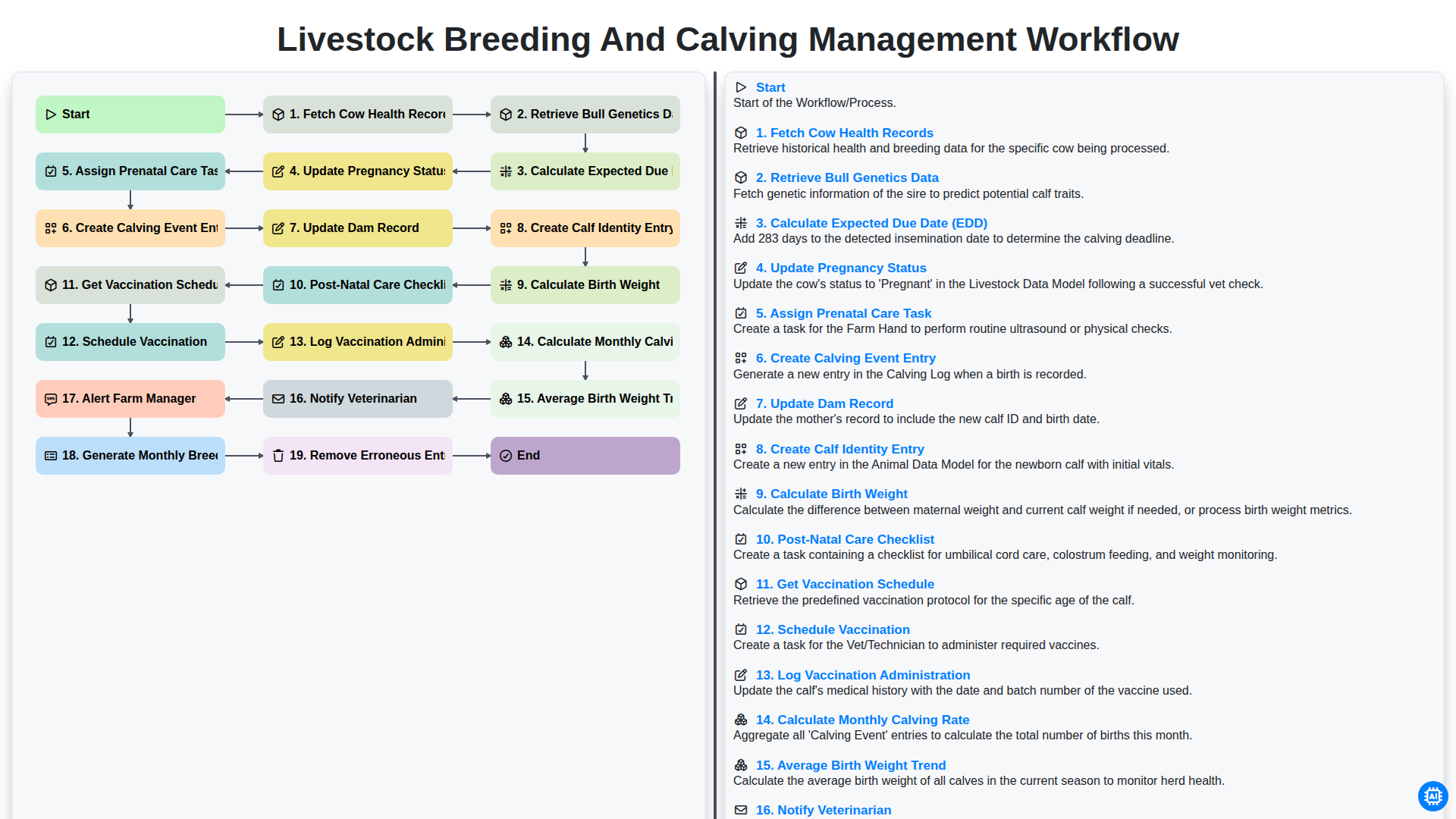Click the report icon in Generate Monthly Breeding node
1456x819 pixels.
coord(51,456)
